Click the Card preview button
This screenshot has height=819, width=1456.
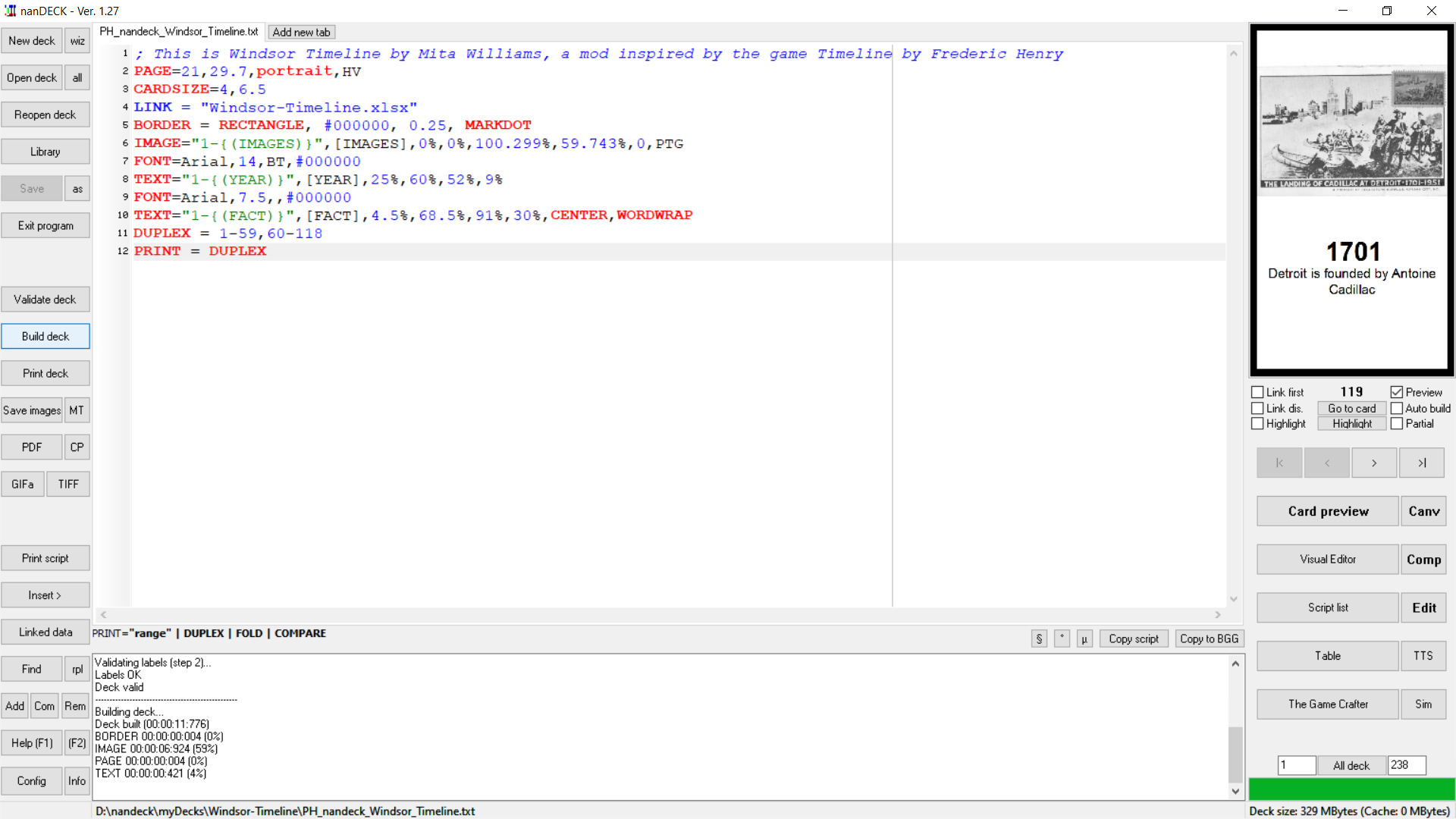point(1328,511)
